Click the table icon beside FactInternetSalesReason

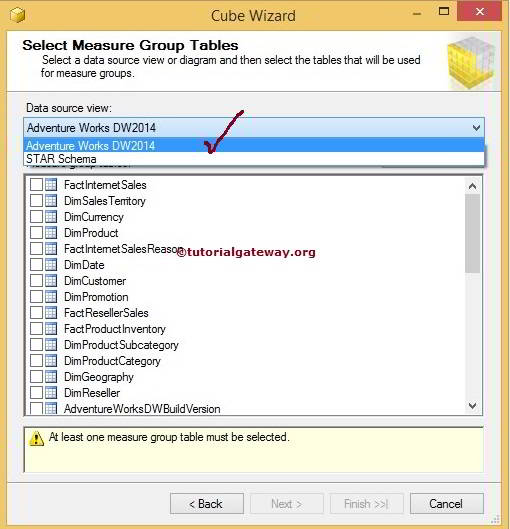point(51,249)
